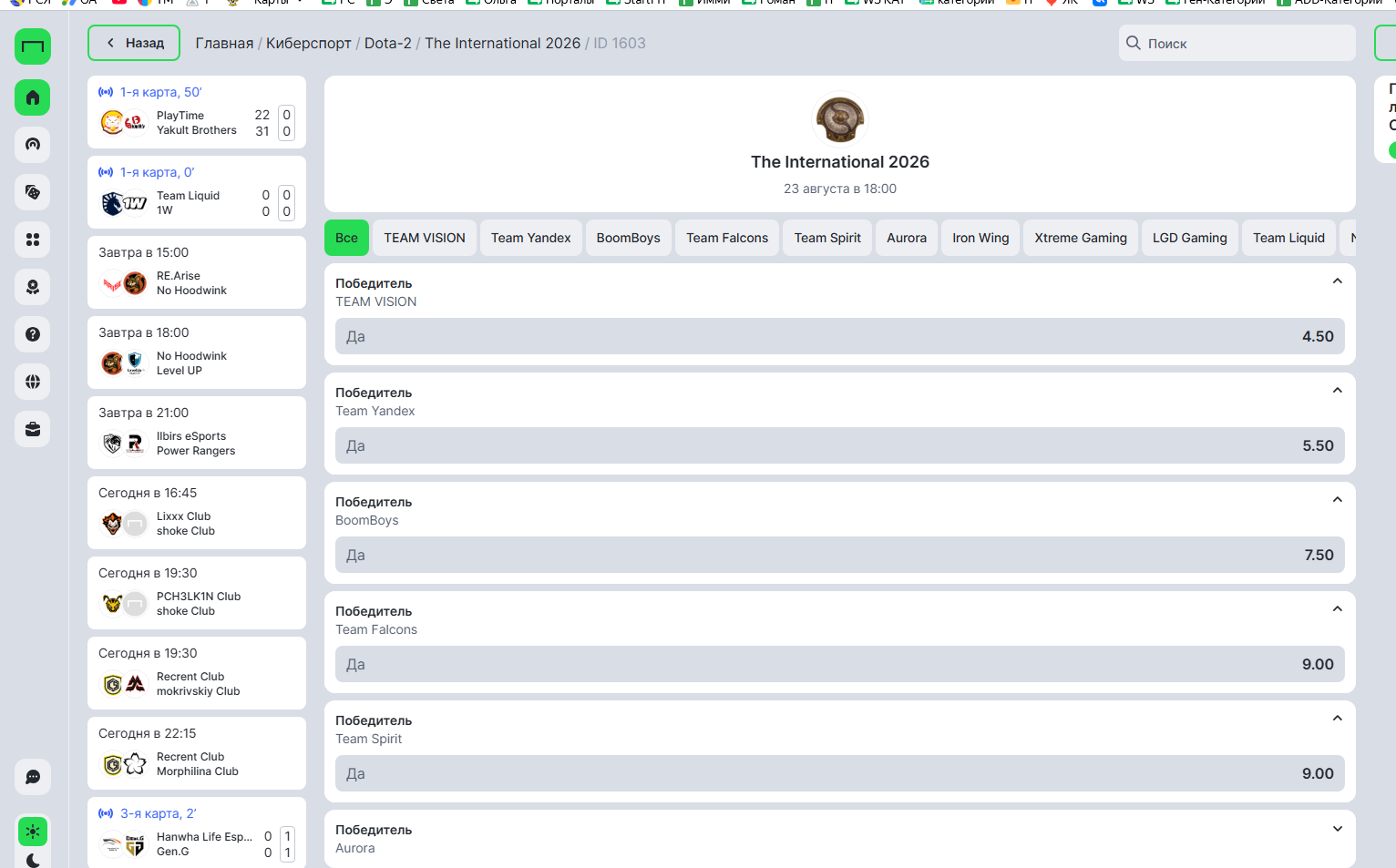Click the PlayTime team logo
This screenshot has height=868, width=1396.
point(112,122)
